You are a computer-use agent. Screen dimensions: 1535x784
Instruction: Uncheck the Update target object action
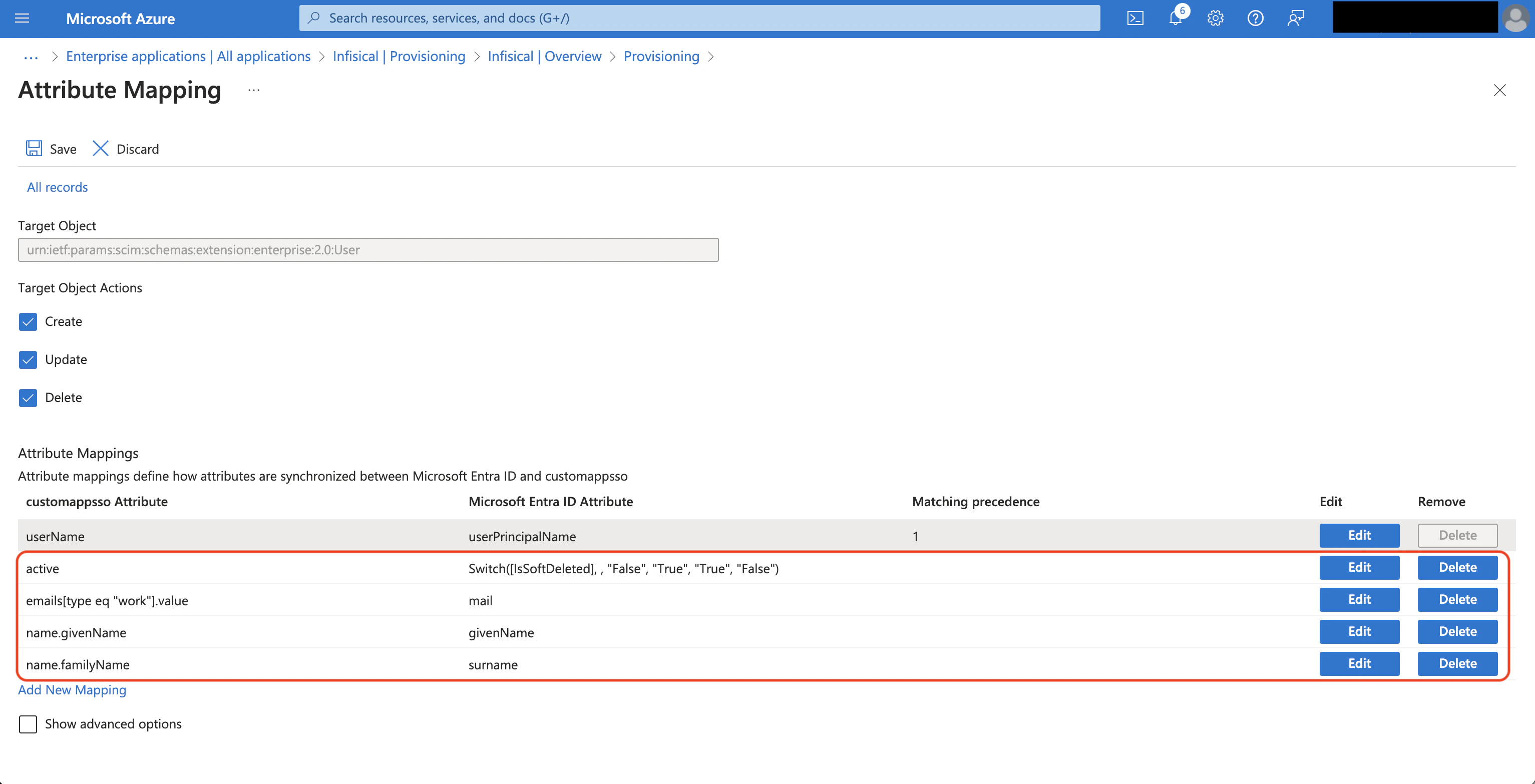tap(28, 360)
